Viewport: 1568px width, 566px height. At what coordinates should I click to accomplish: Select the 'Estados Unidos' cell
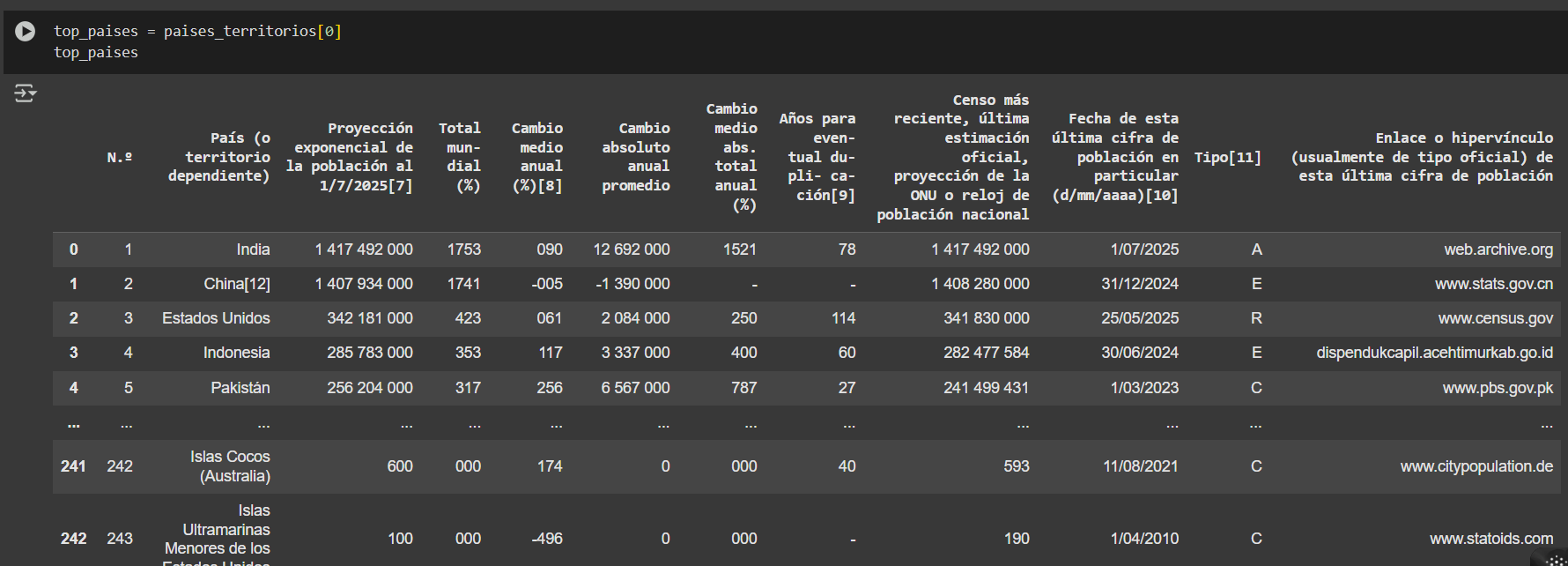(216, 318)
